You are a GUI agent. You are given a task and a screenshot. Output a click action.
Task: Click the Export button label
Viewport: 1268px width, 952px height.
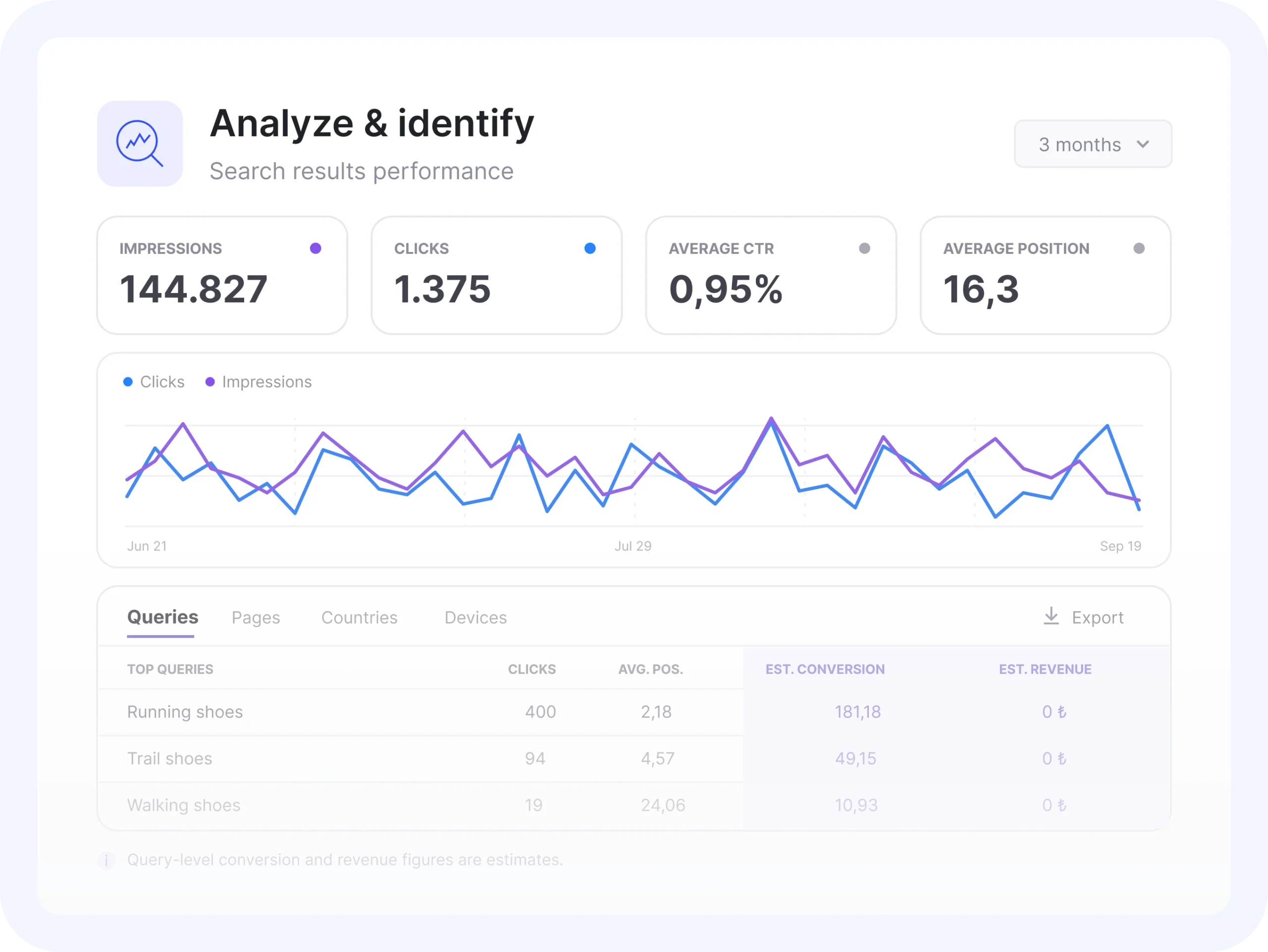(x=1098, y=617)
